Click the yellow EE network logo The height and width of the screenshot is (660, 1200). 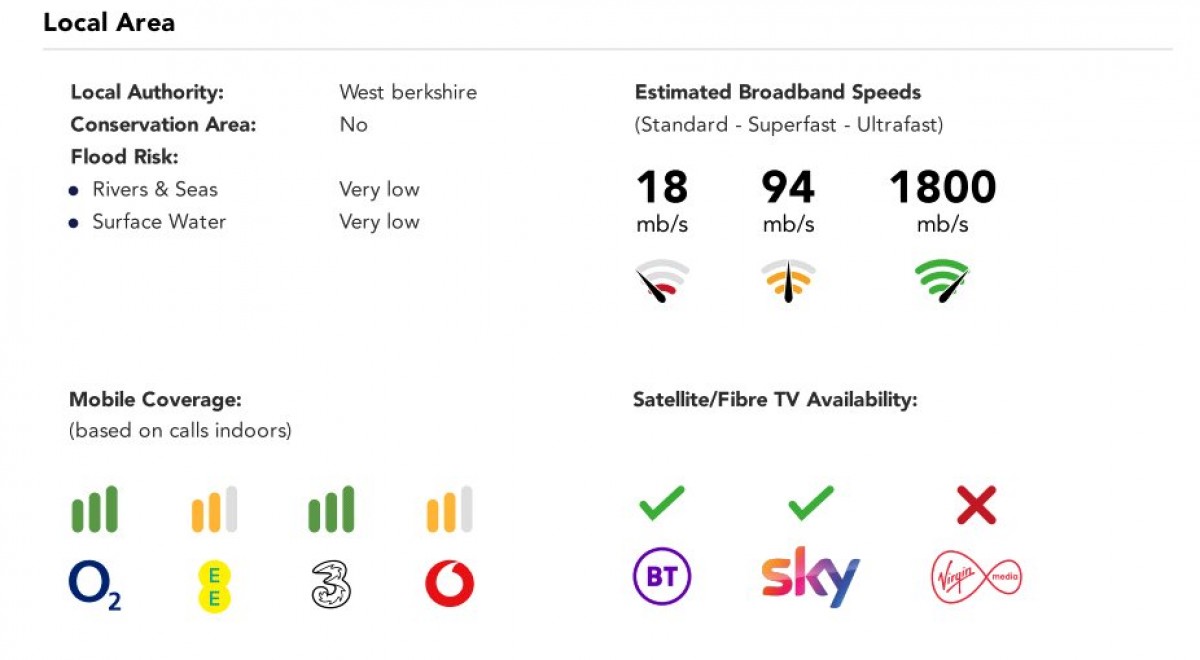[x=213, y=585]
